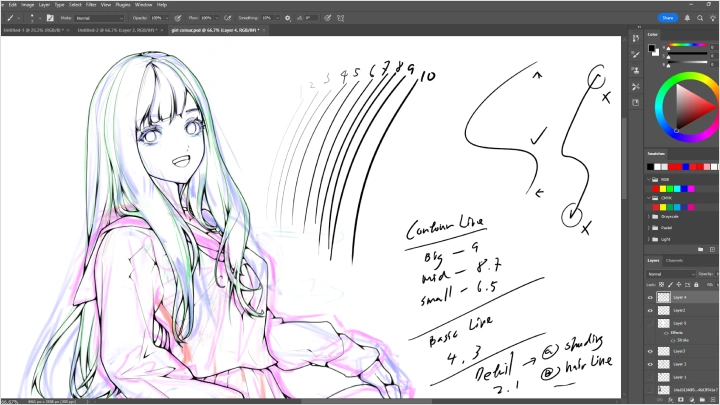The image size is (720, 405).
Task: Open the Image menu
Action: coord(28,5)
